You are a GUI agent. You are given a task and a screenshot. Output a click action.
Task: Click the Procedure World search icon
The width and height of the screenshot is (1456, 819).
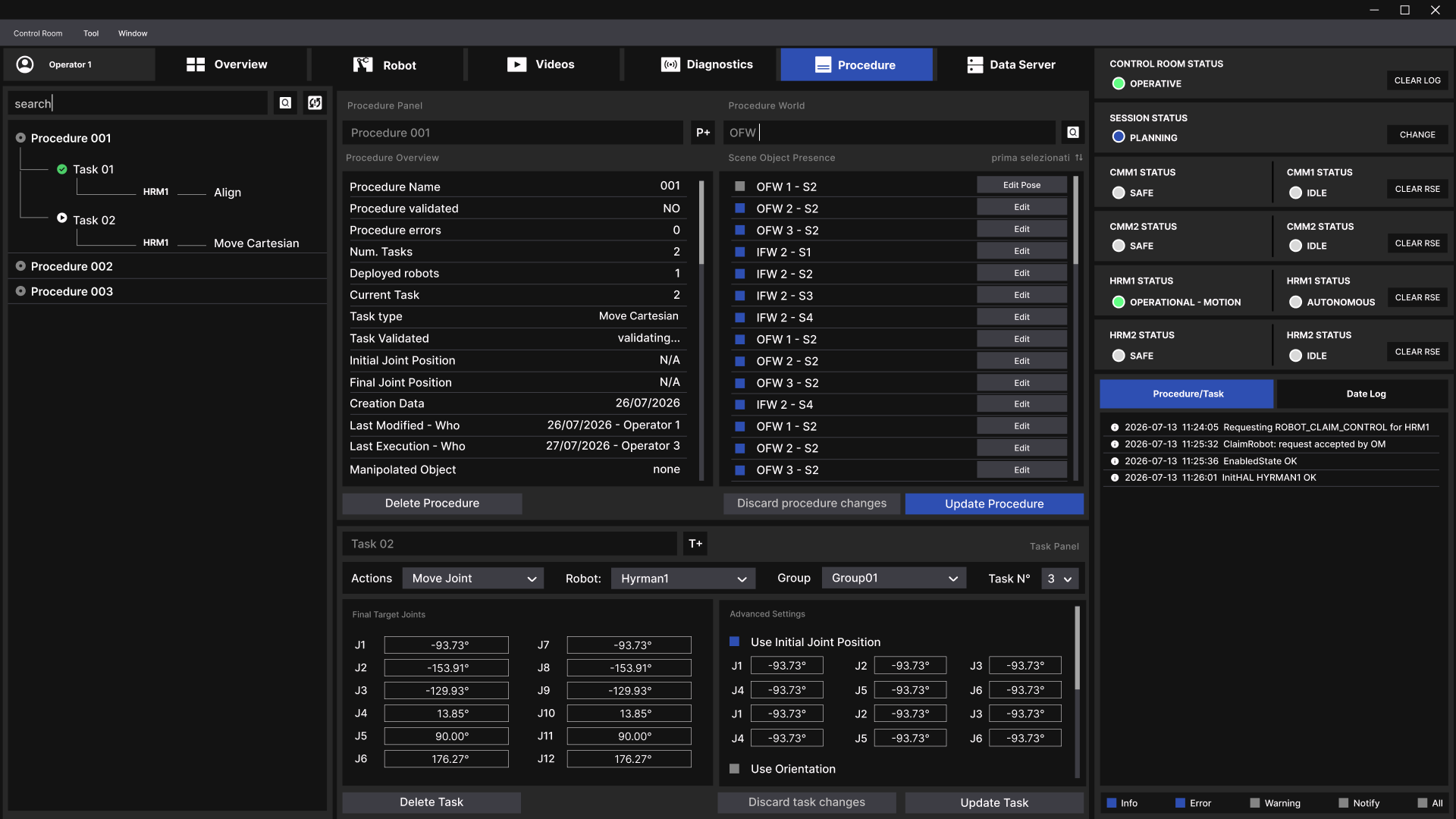1073,133
